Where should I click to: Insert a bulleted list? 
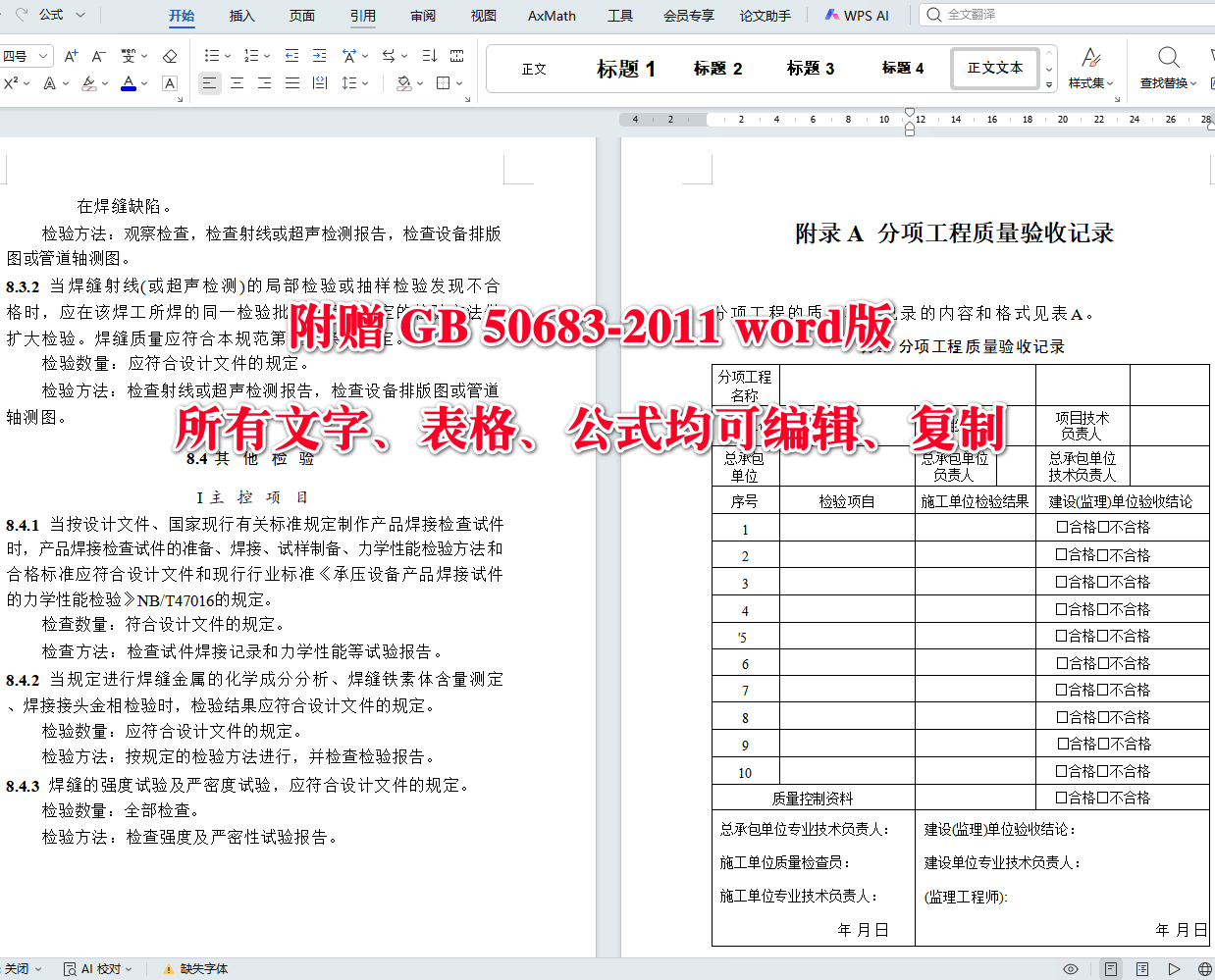point(211,56)
